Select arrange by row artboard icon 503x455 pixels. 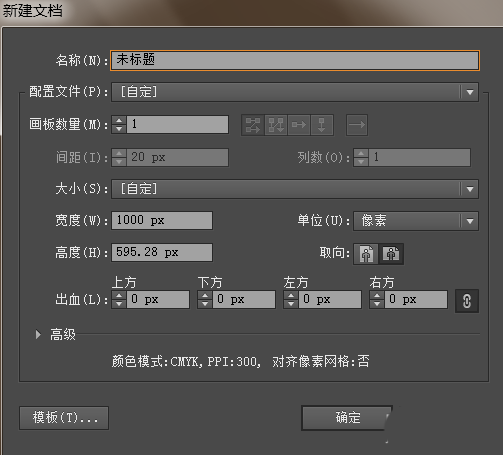(x=299, y=125)
